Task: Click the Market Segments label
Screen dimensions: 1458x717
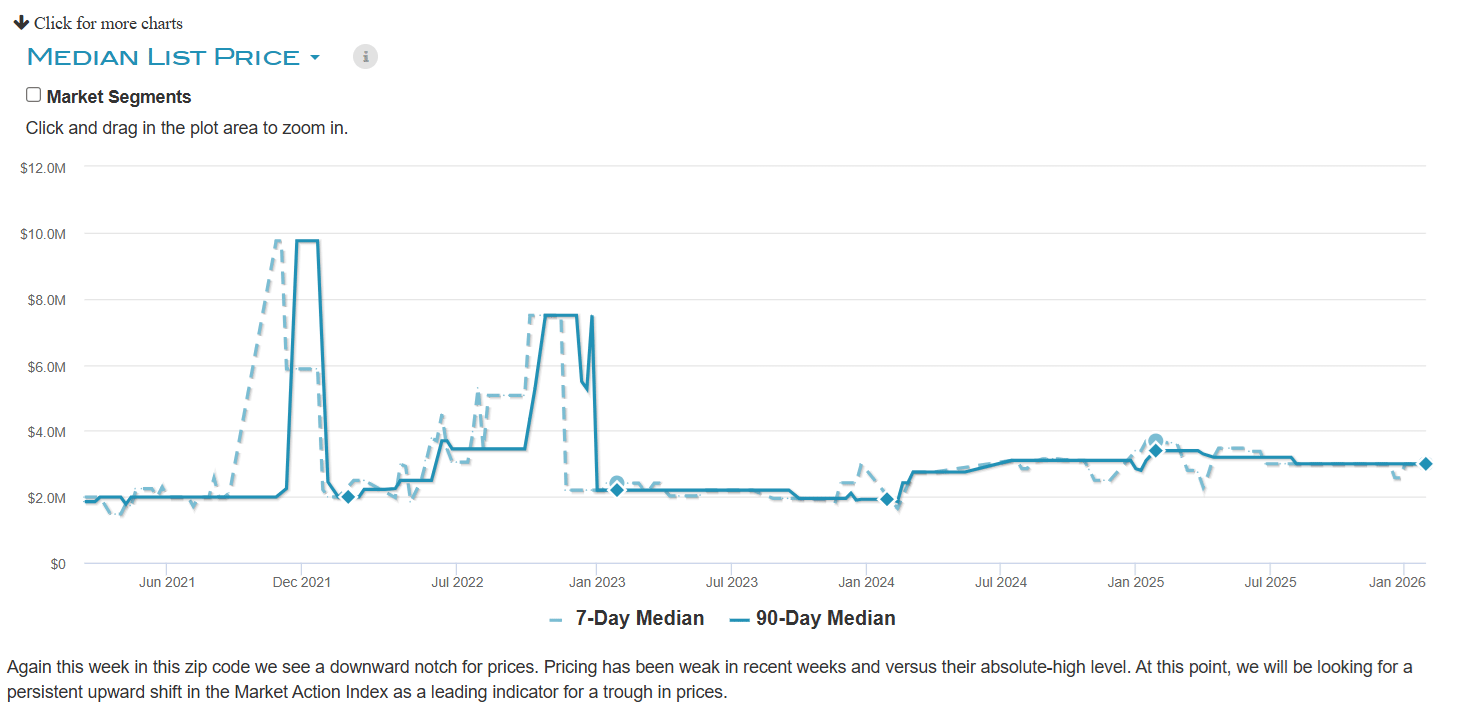Action: click(x=118, y=97)
